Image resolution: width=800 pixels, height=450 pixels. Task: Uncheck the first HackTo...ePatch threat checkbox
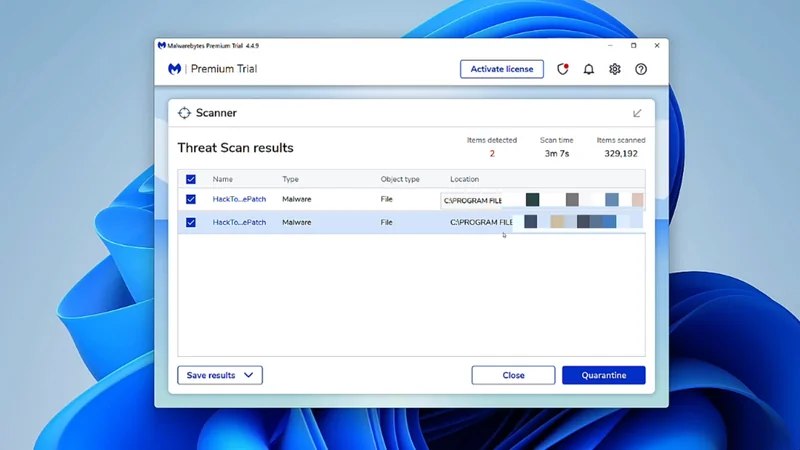(x=191, y=200)
